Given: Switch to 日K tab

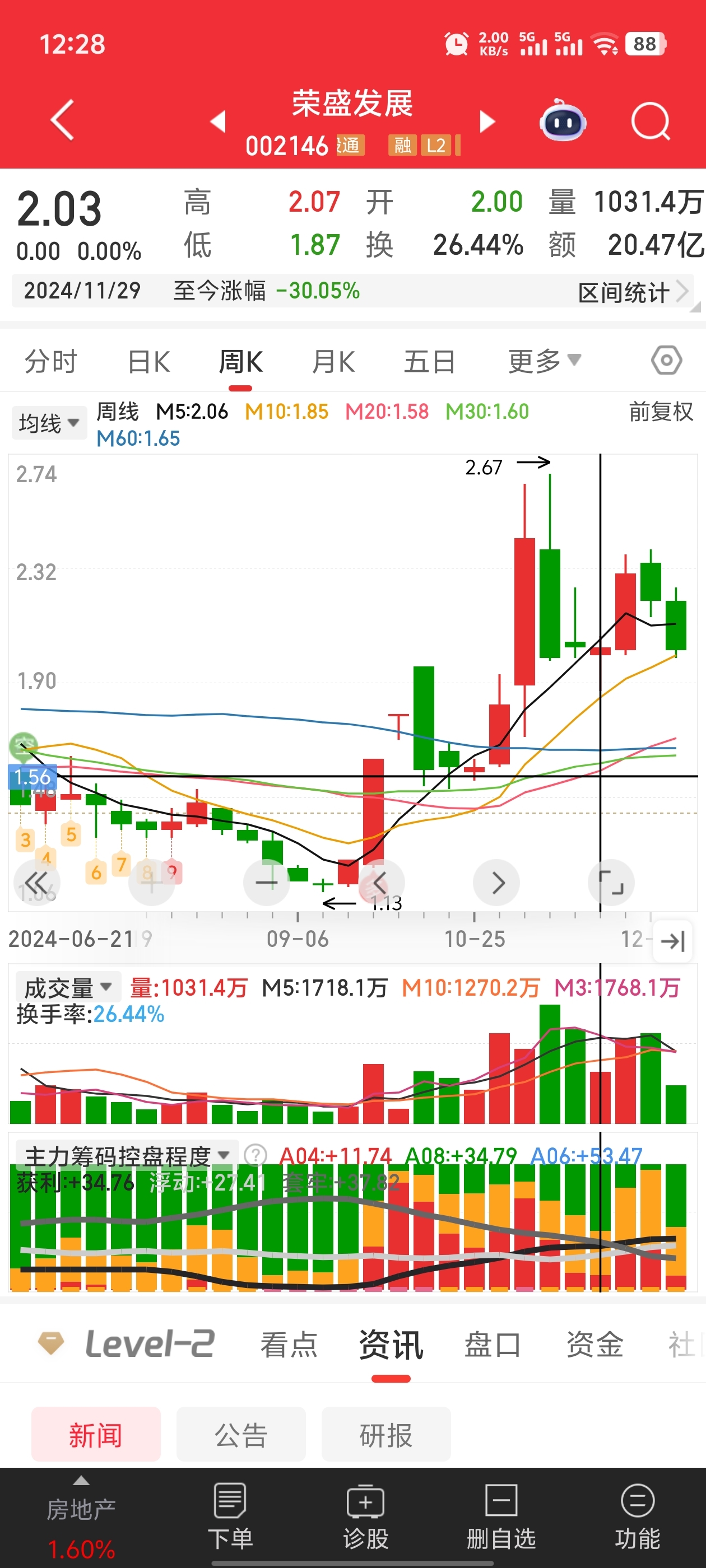Looking at the screenshot, I should (x=148, y=362).
